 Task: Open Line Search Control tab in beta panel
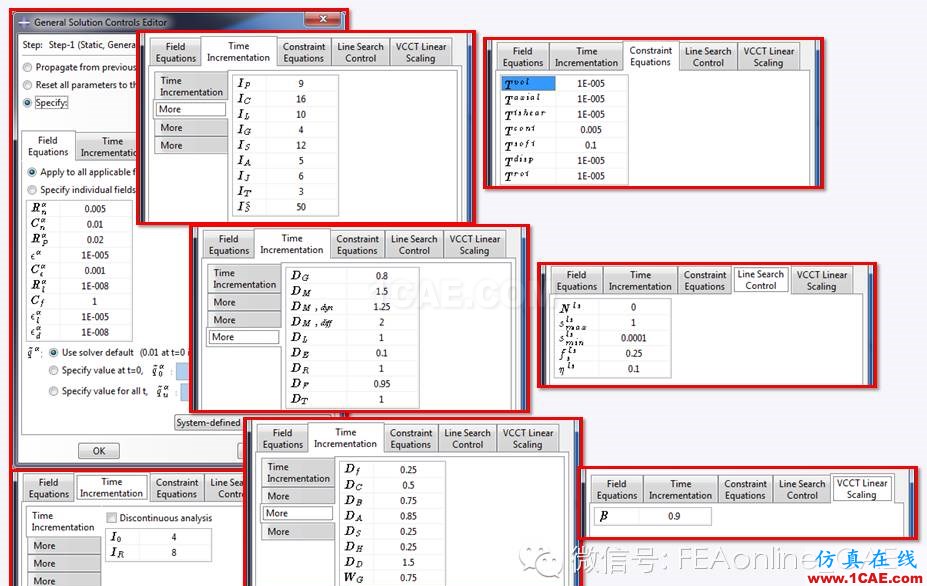[x=802, y=489]
